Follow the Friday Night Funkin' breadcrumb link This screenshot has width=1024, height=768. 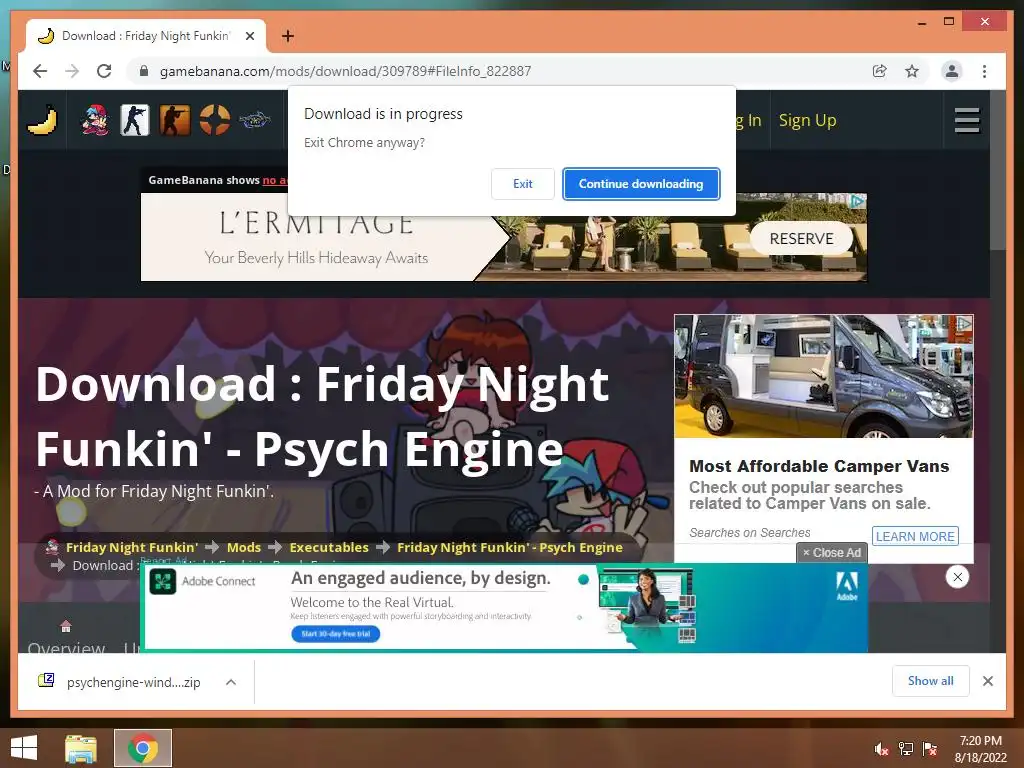[131, 547]
